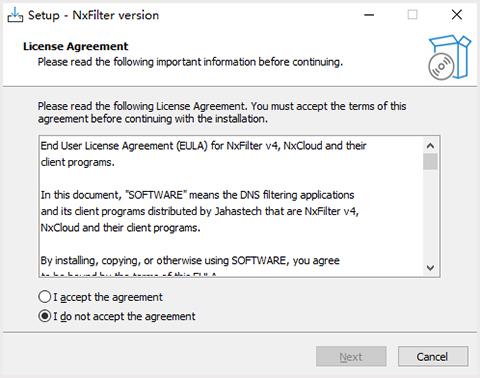Select the I do not accept radio button
The width and height of the screenshot is (480, 378).
(x=44, y=316)
